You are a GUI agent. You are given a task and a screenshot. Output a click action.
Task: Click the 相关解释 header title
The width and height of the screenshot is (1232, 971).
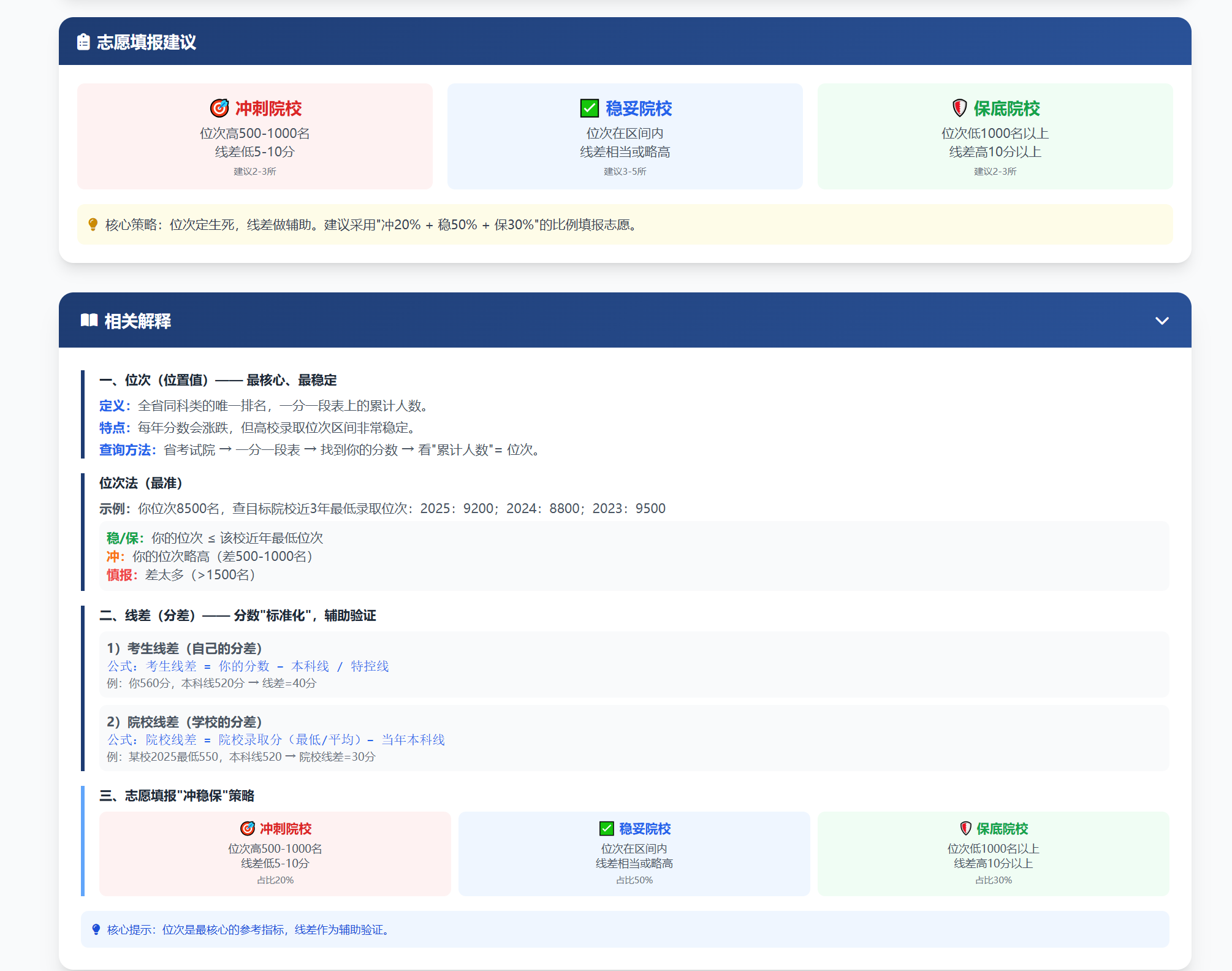tap(137, 321)
